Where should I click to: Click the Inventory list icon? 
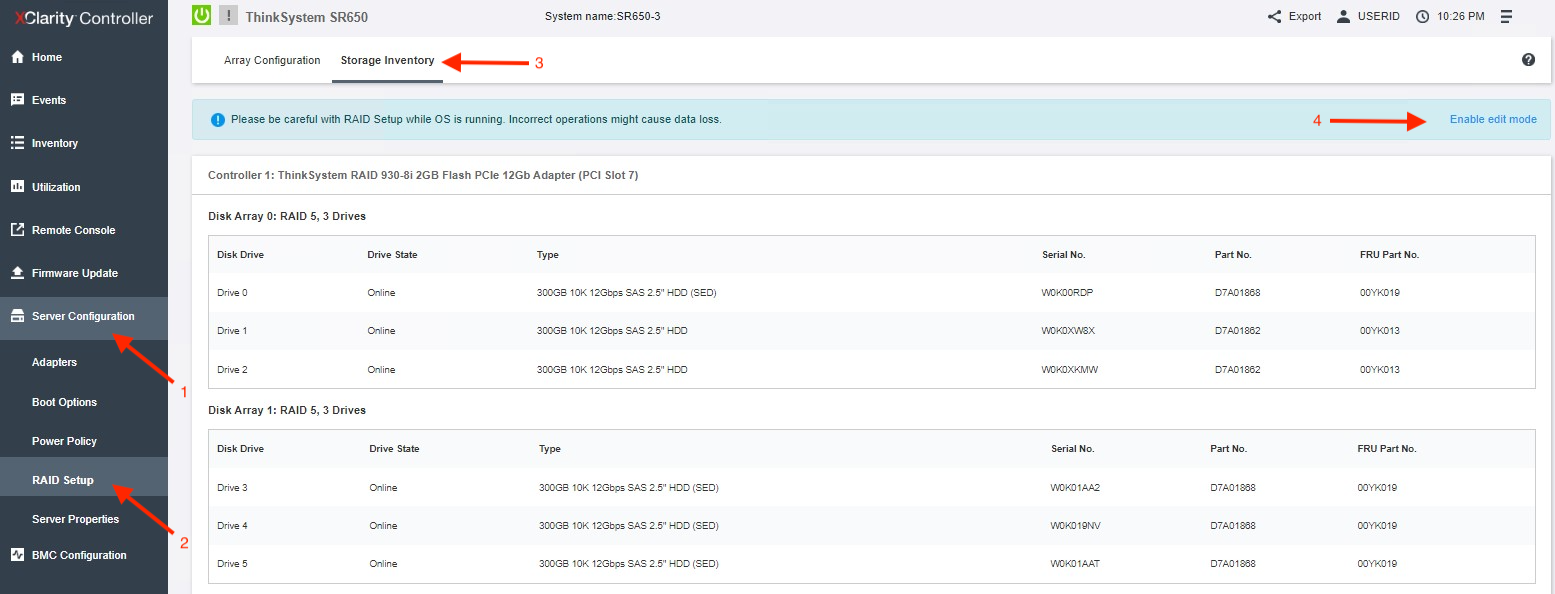pos(17,143)
